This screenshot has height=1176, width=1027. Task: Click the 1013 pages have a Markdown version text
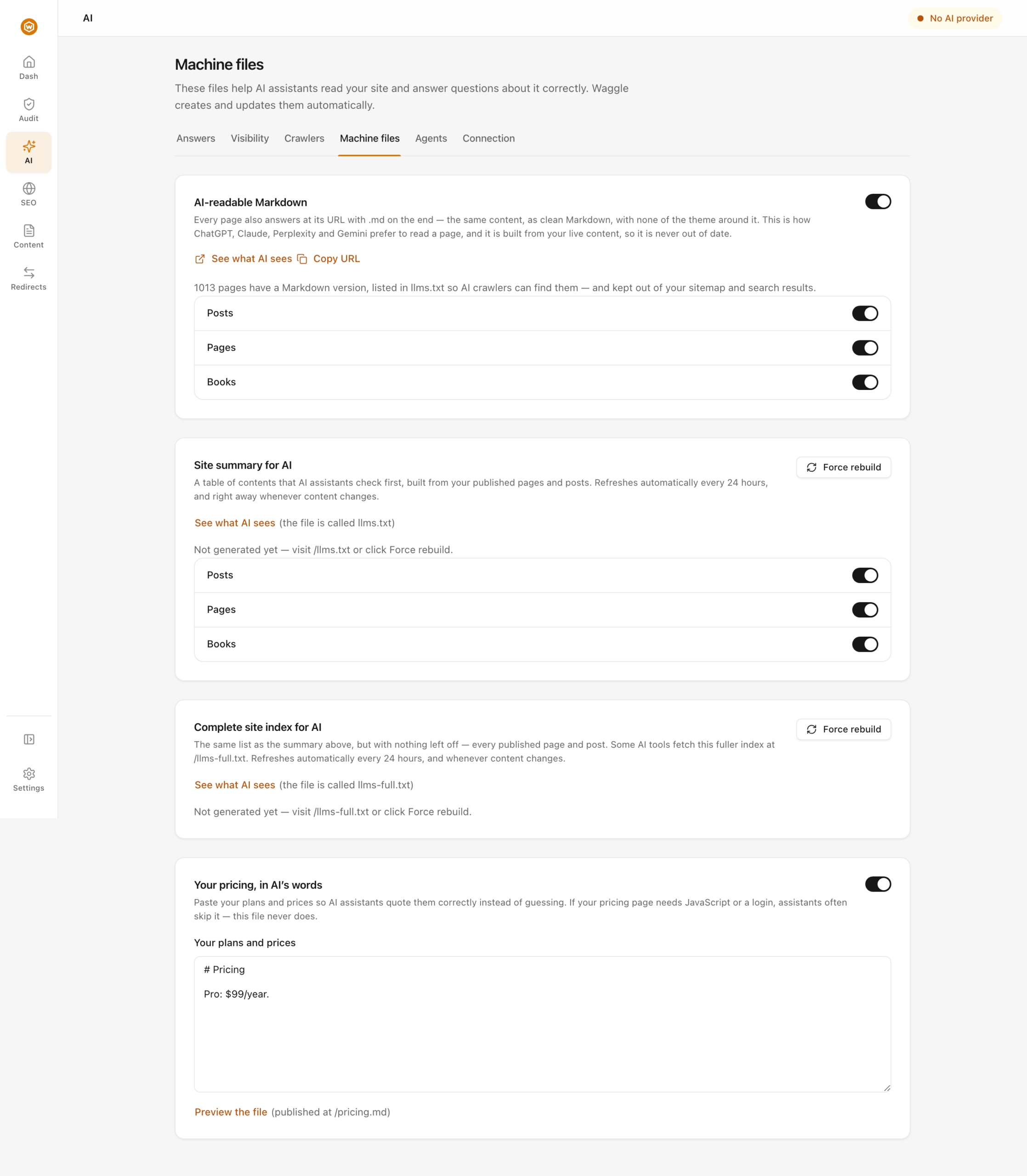coord(505,288)
